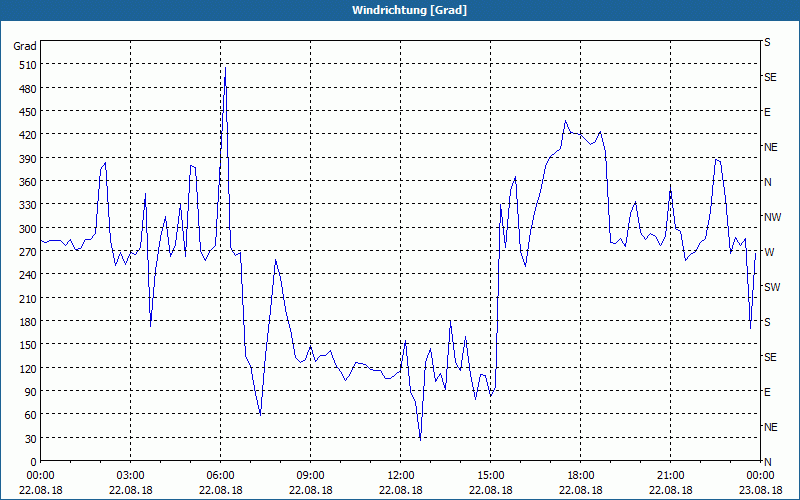This screenshot has width=800, height=500.
Task: Click the W compass label on the right axis
Action: (x=769, y=252)
